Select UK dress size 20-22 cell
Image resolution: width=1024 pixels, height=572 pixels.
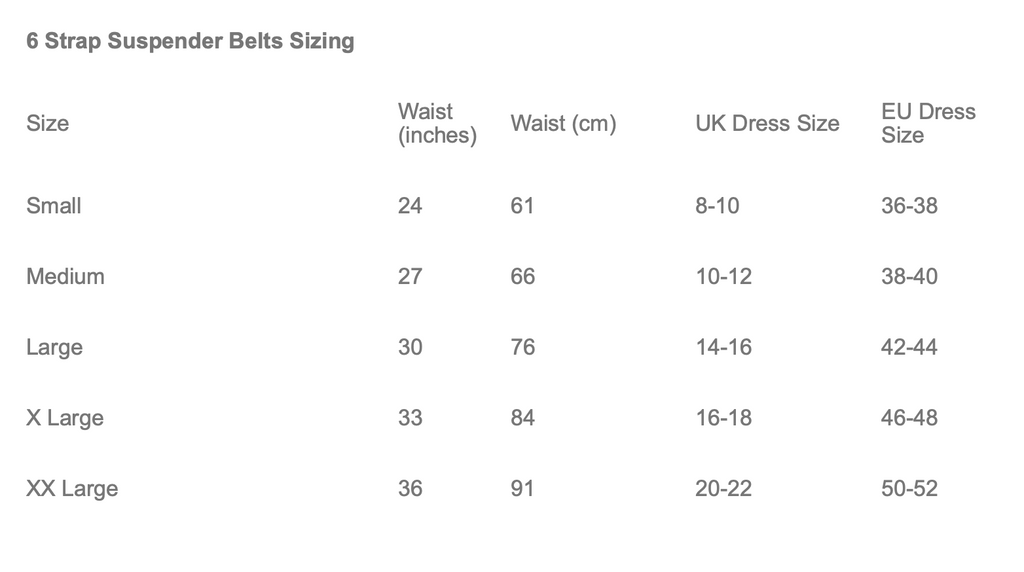pyautogui.click(x=723, y=489)
